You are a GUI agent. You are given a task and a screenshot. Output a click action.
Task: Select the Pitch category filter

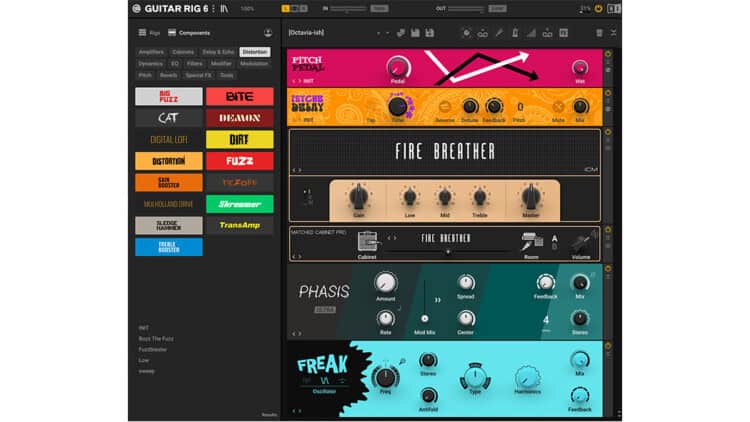[x=145, y=75]
